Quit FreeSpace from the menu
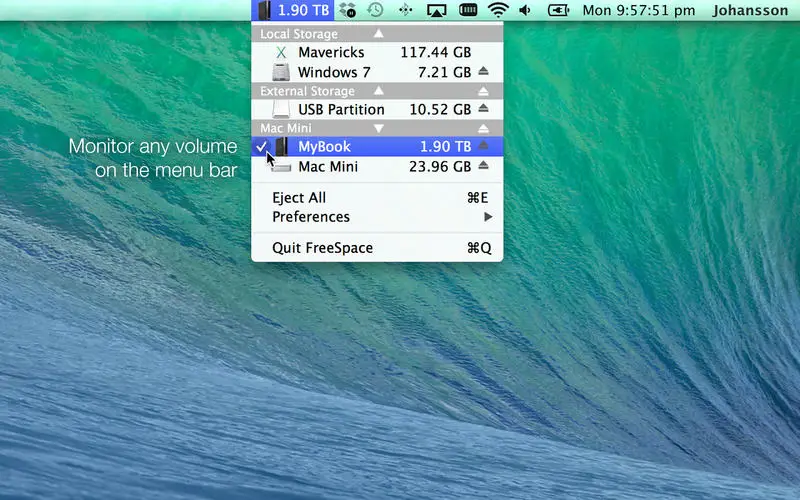800x500 pixels. tap(377, 248)
